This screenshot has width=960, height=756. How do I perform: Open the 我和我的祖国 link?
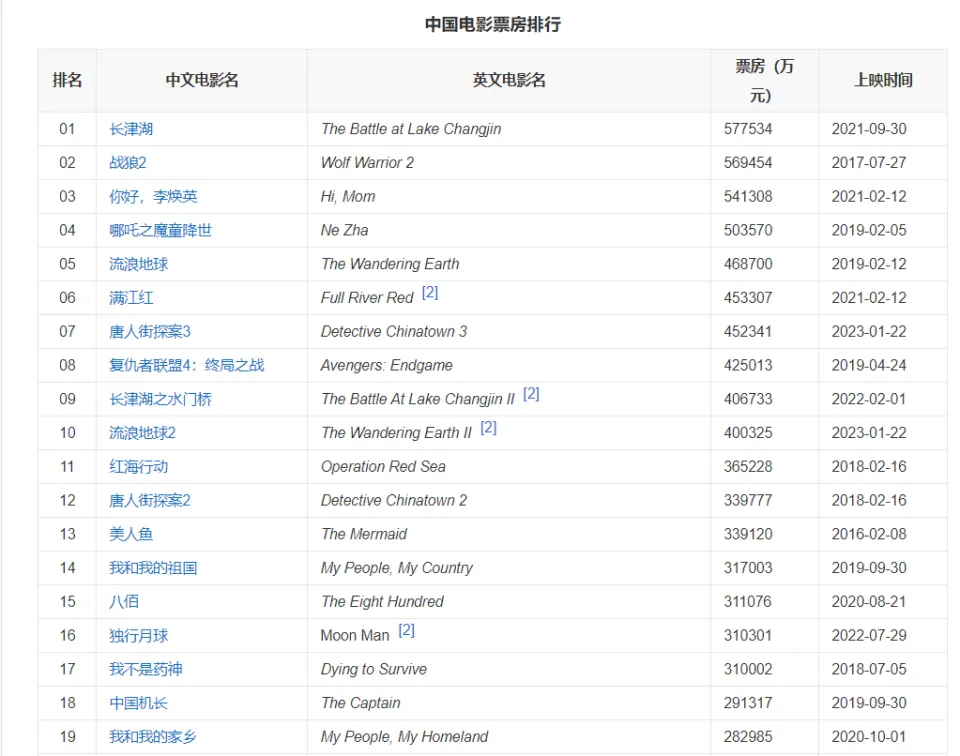(153, 568)
